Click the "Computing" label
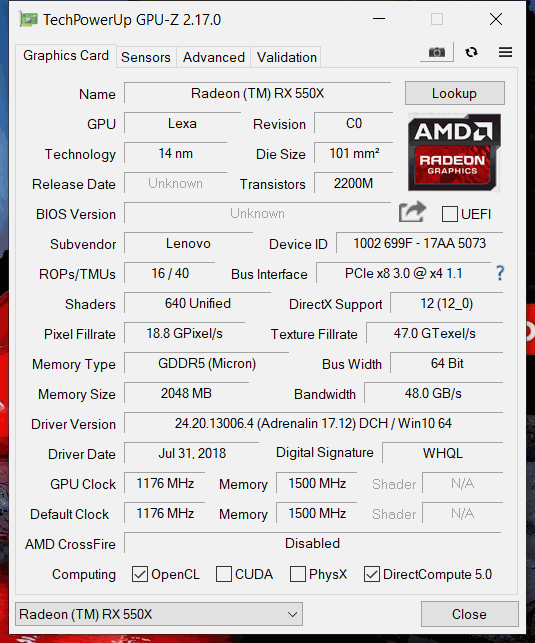Image resolution: width=535 pixels, height=643 pixels. [x=84, y=574]
